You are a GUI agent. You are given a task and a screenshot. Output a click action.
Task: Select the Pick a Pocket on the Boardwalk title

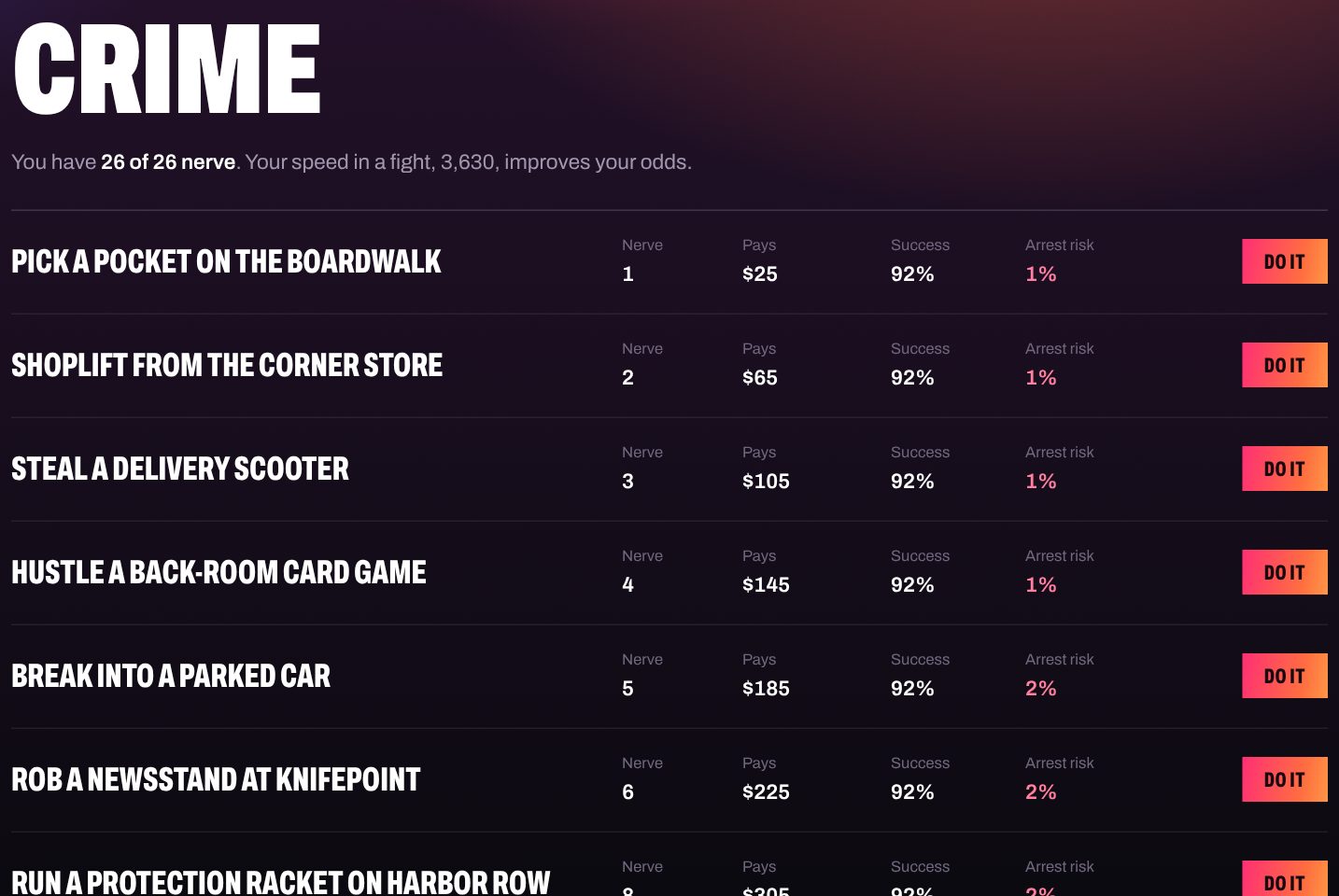tap(226, 261)
